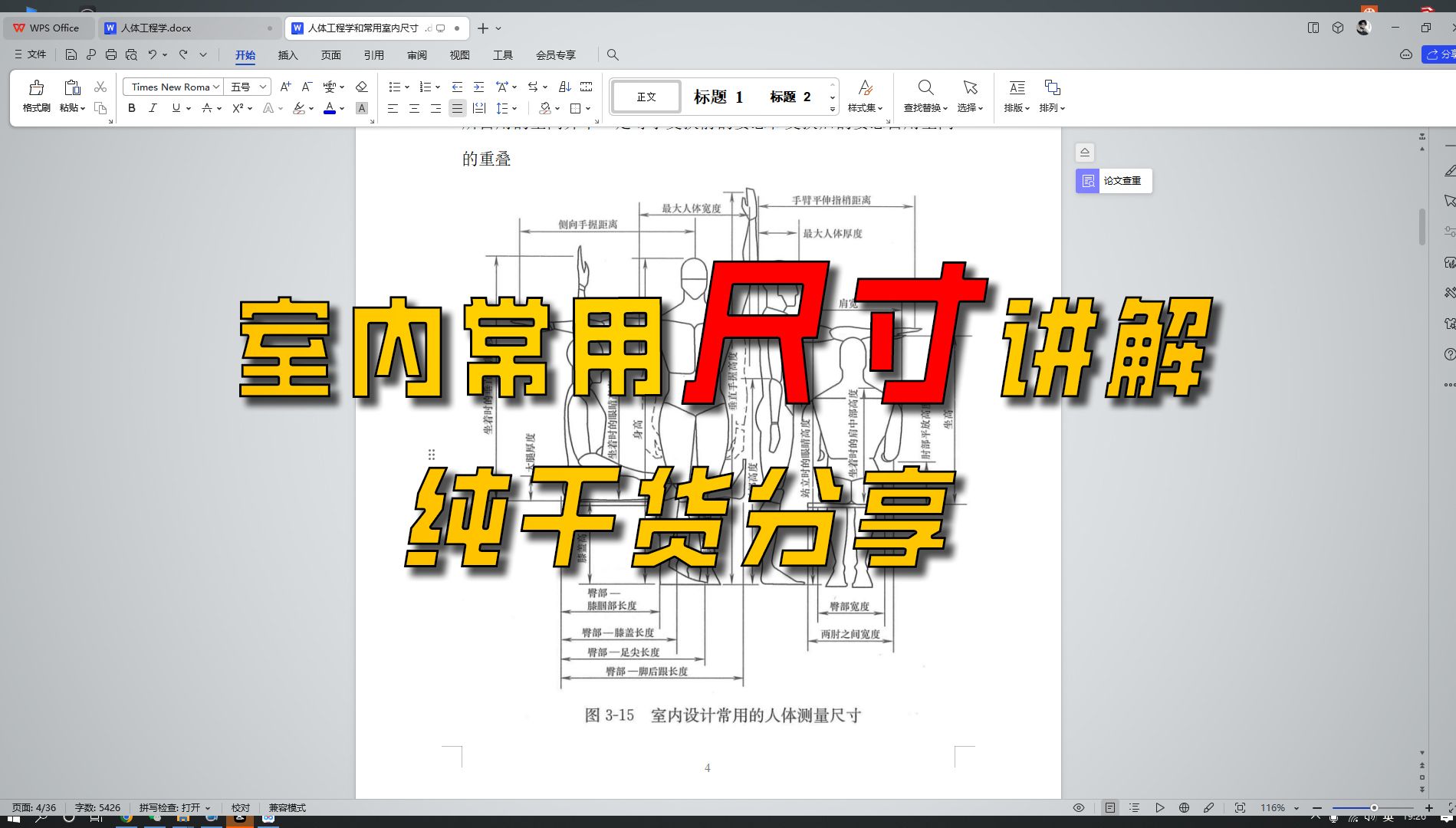This screenshot has height=828, width=1456.
Task: Open web layout view globe icon
Action: [x=1184, y=807]
